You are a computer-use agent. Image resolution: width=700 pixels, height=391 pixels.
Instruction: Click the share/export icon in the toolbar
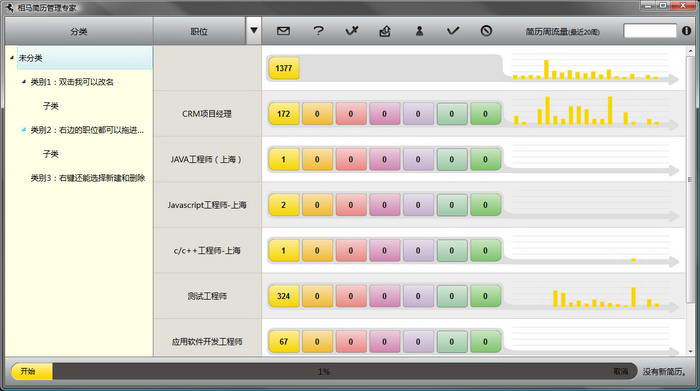(x=385, y=31)
